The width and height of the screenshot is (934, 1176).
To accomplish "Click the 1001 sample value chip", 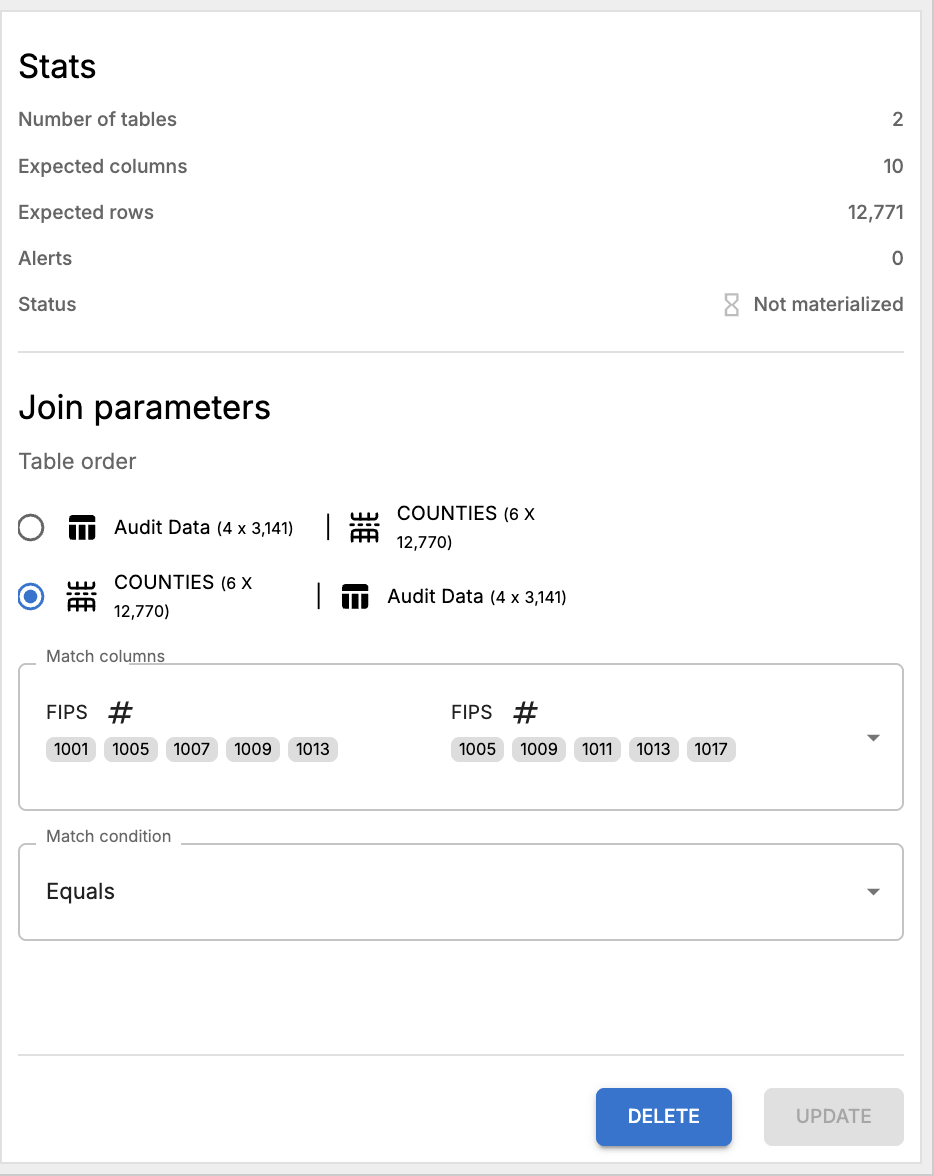I will tap(71, 749).
